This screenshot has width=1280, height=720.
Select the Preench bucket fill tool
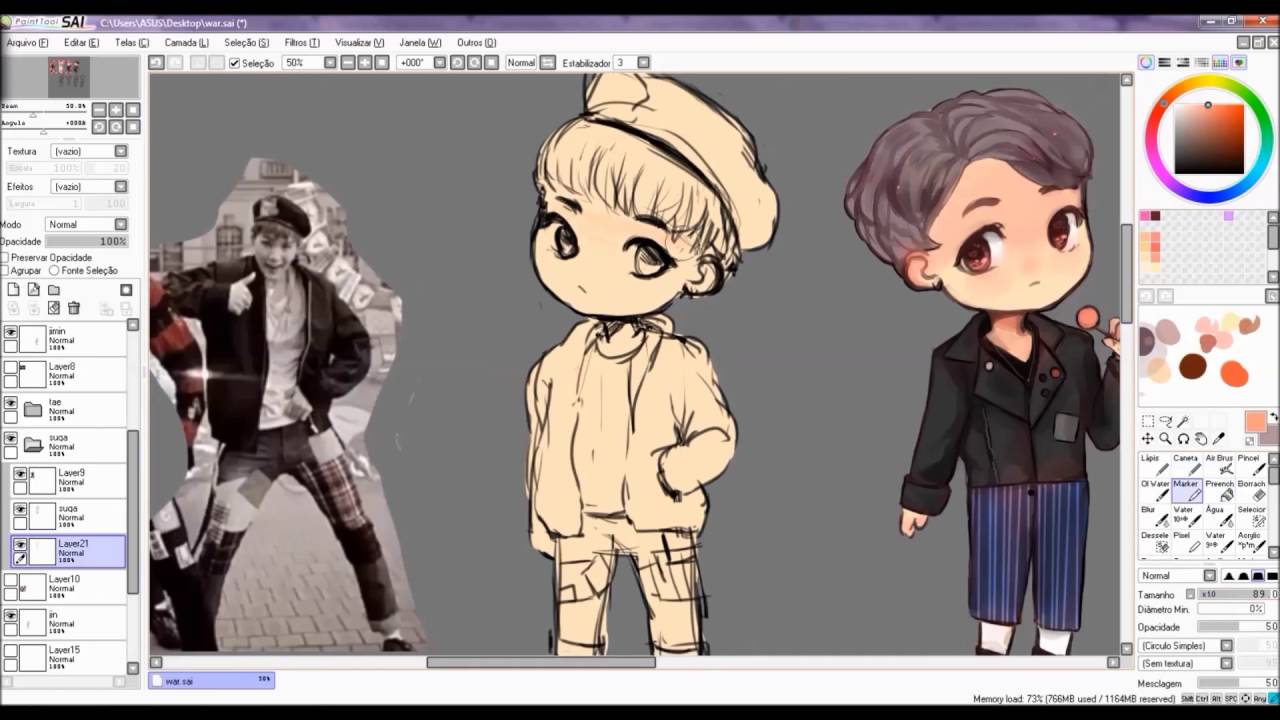tap(1218, 490)
